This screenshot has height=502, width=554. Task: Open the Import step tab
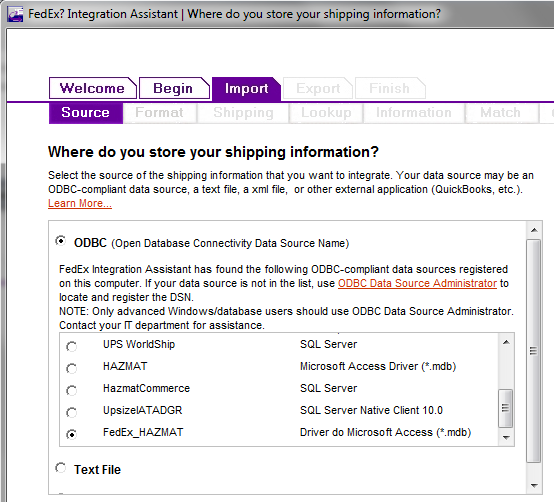pos(246,88)
